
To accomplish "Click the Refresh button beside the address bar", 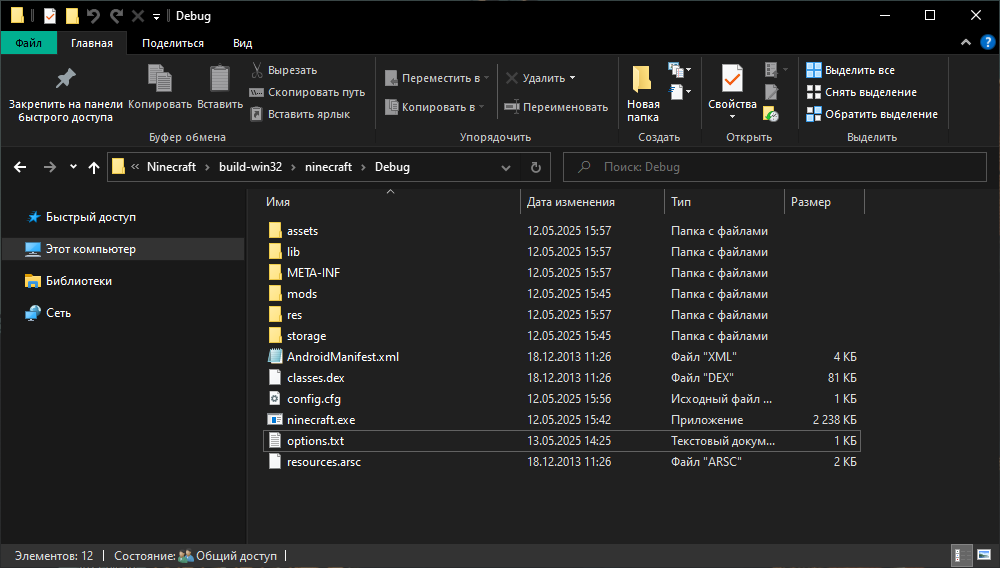I will [x=535, y=167].
